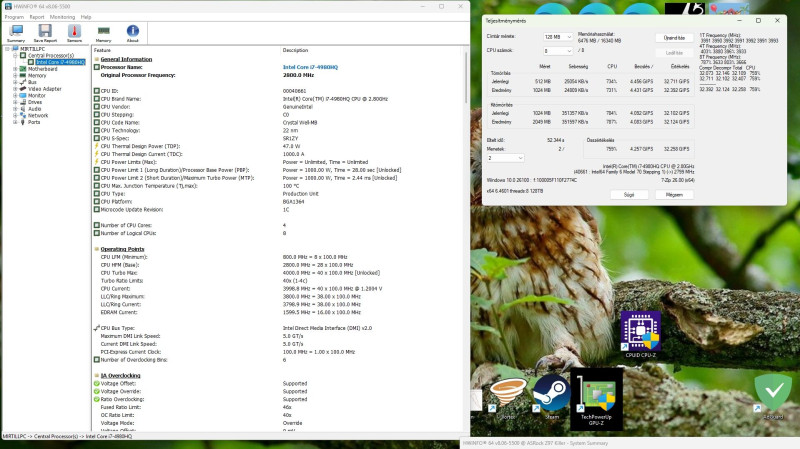Click the HWiNFO title bar app icon
Viewport: 800px width, 449px height.
point(8,6)
